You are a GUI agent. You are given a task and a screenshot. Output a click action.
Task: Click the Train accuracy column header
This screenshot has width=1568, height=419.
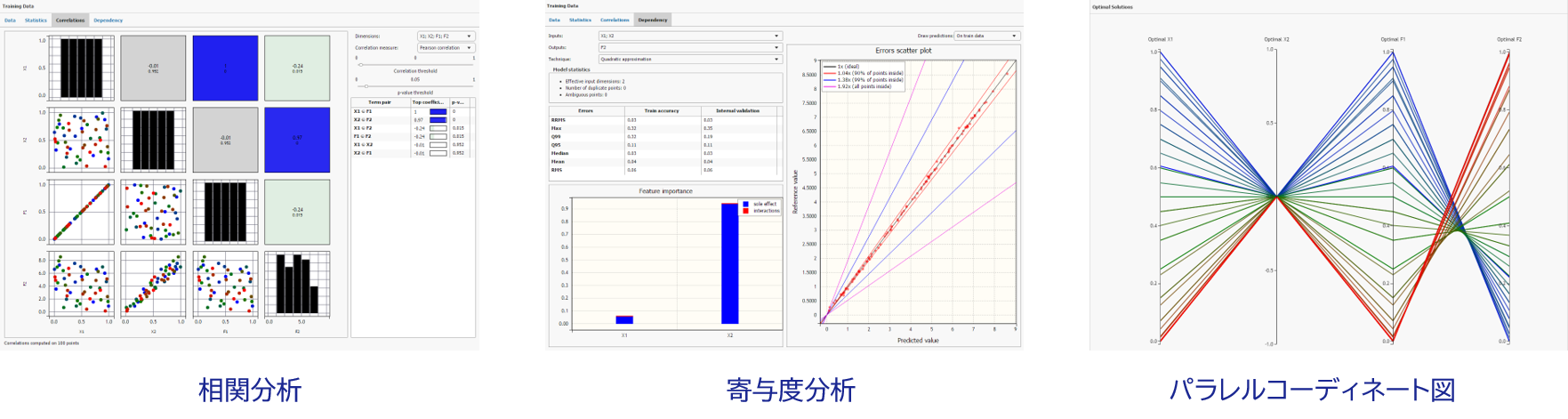[661, 110]
